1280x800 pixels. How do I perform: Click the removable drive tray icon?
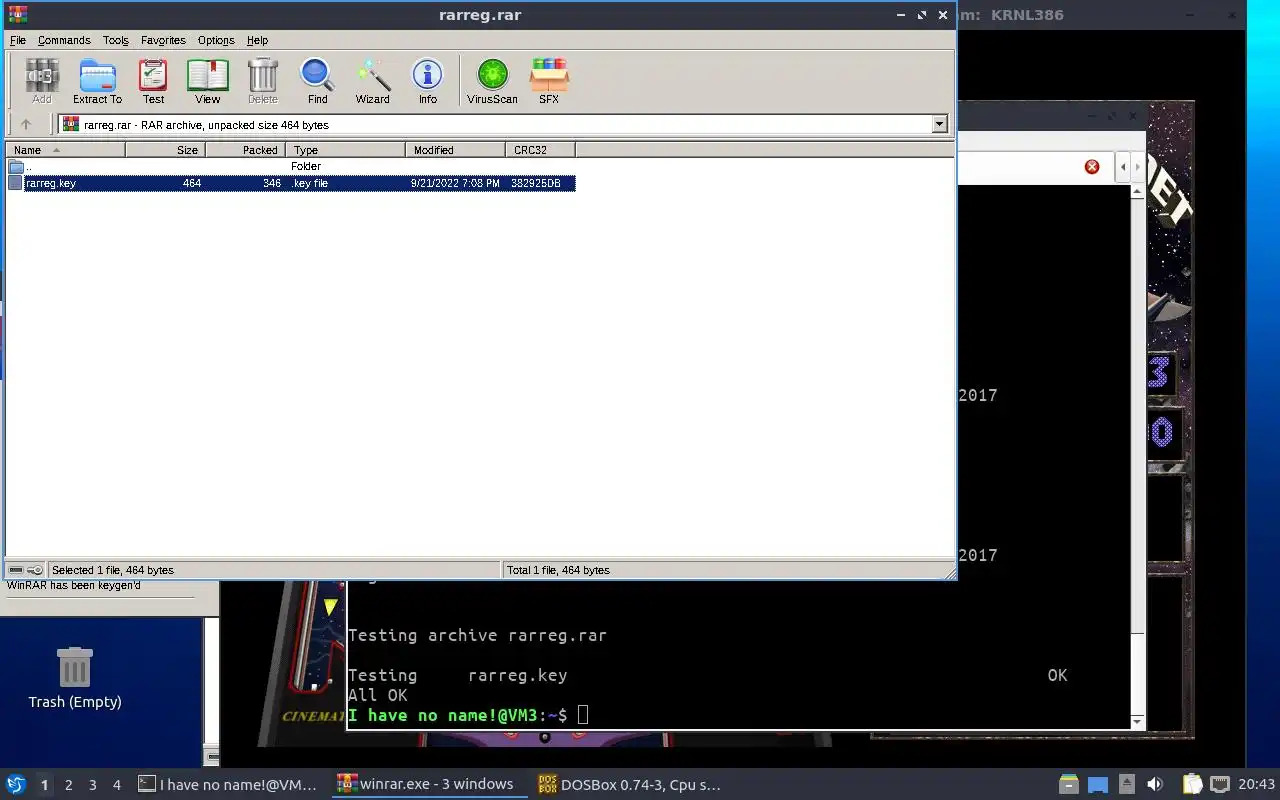tap(1126, 784)
